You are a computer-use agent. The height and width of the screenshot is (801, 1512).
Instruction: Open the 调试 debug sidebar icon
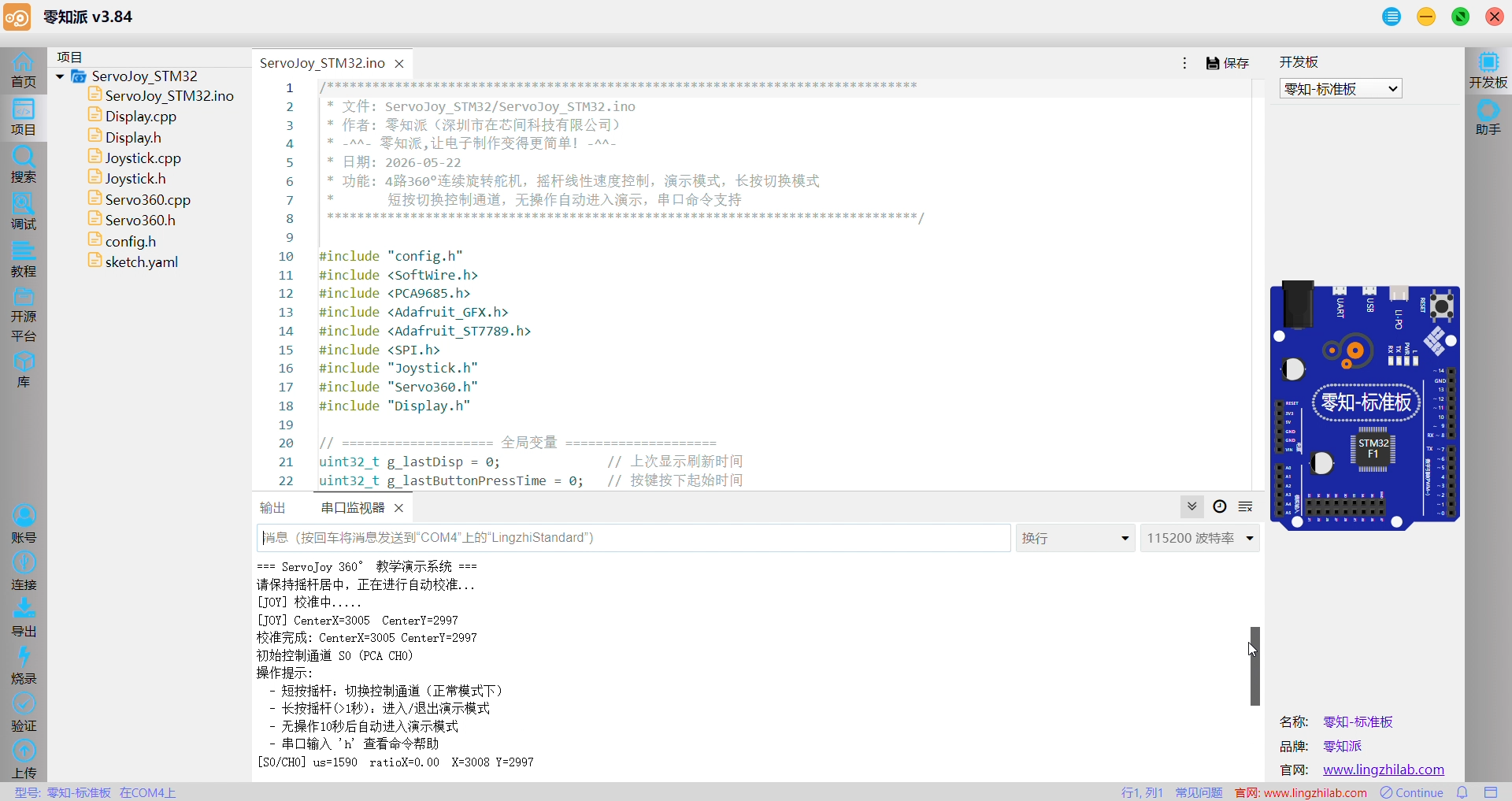tap(23, 212)
